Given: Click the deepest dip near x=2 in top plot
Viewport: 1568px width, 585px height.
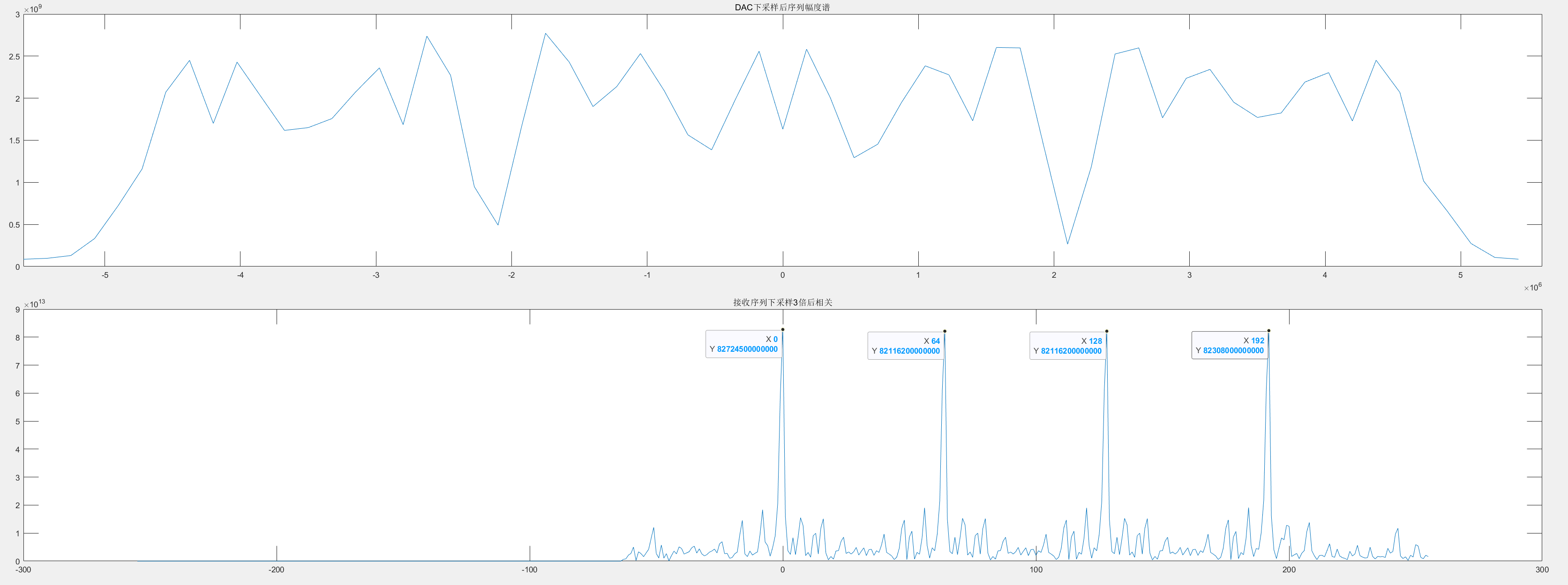Looking at the screenshot, I should coord(1068,244).
